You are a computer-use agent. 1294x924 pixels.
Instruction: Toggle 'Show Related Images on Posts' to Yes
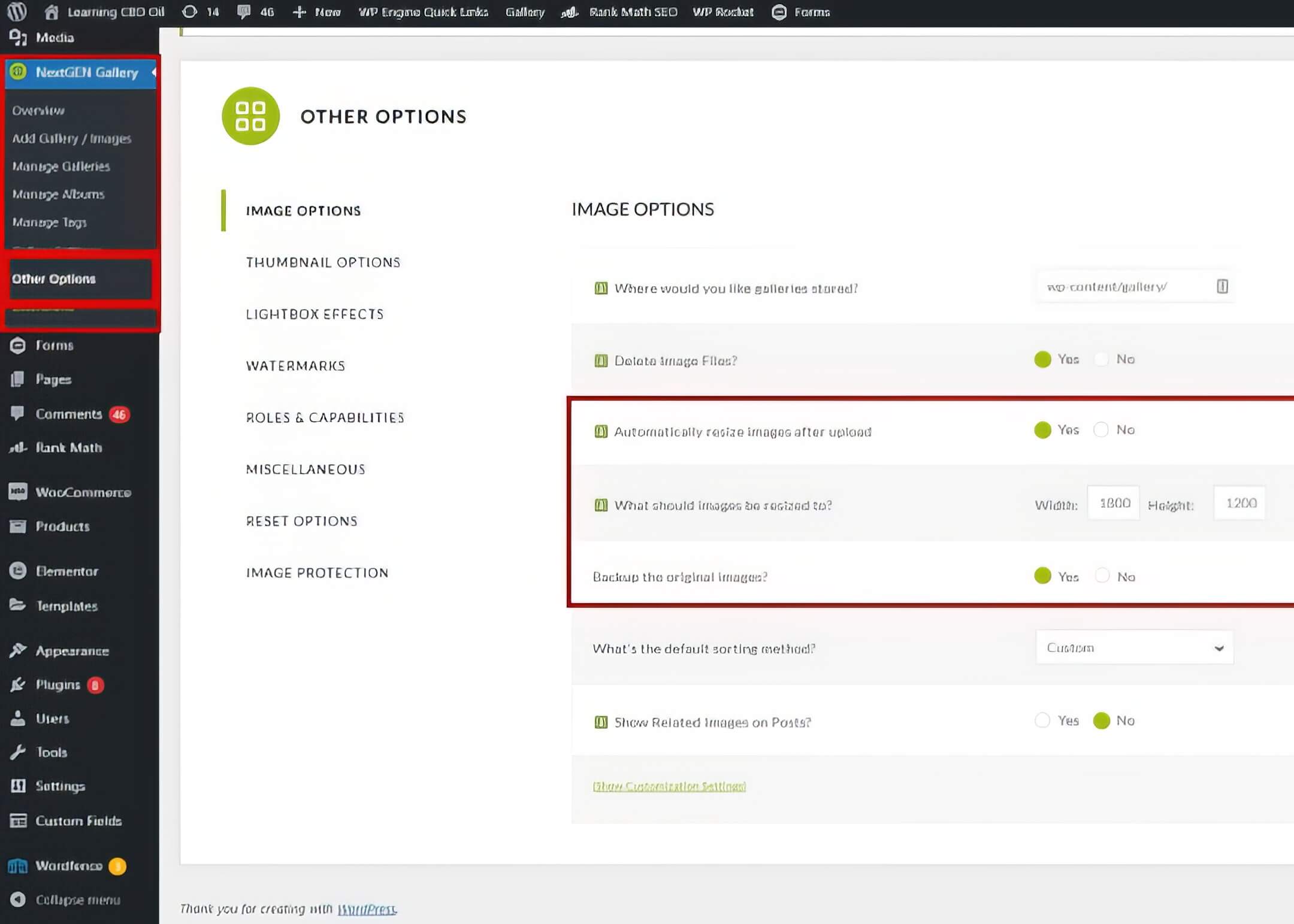(x=1043, y=720)
